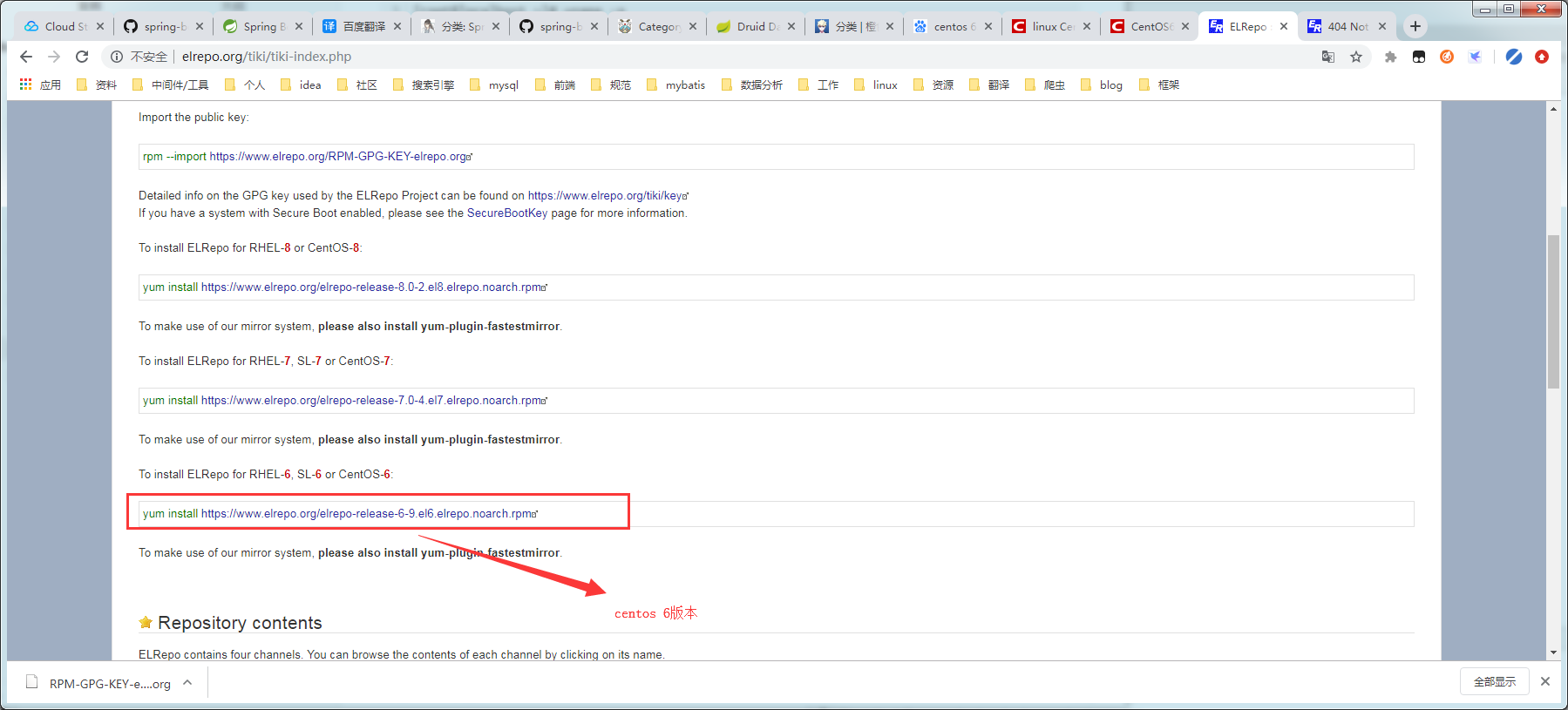Viewport: 1568px width, 710px height.
Task: Open the linux bookmark folder
Action: coord(876,85)
